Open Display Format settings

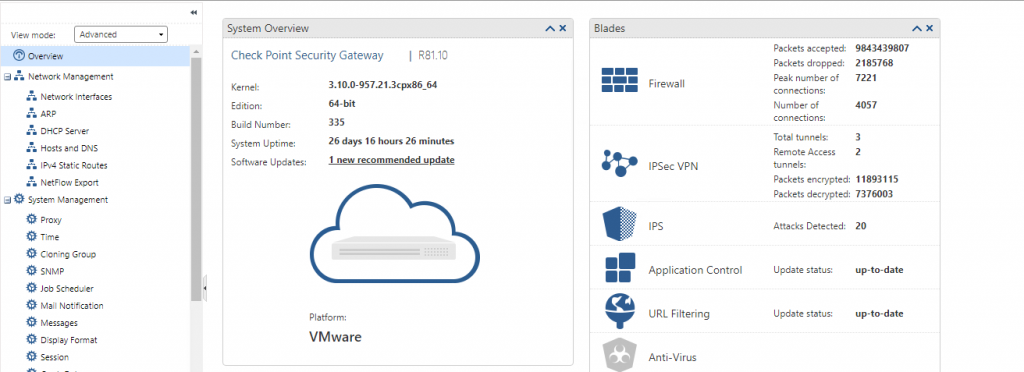pos(69,340)
